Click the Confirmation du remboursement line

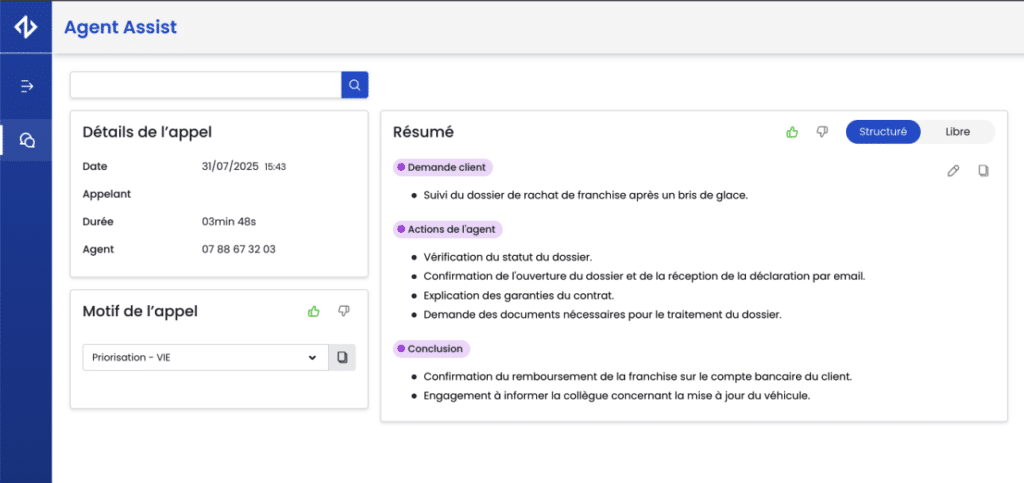click(x=637, y=377)
